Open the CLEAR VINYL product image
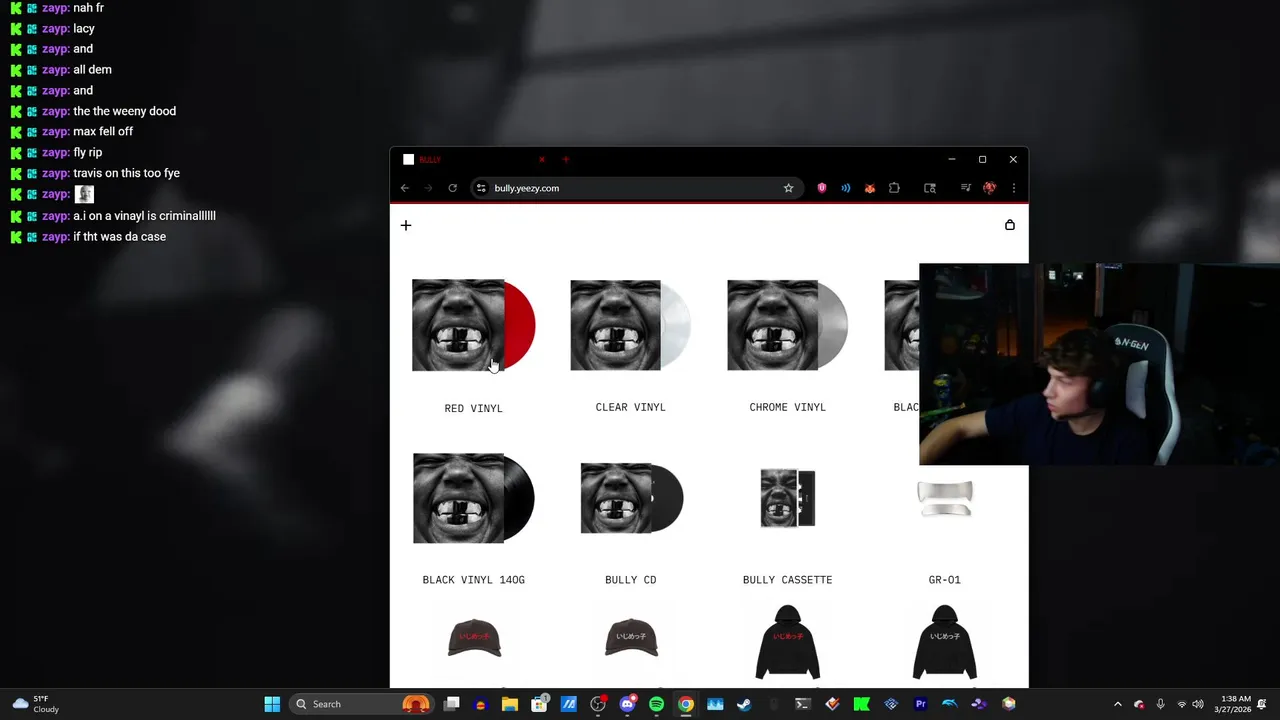The height and width of the screenshot is (720, 1280). (x=631, y=325)
